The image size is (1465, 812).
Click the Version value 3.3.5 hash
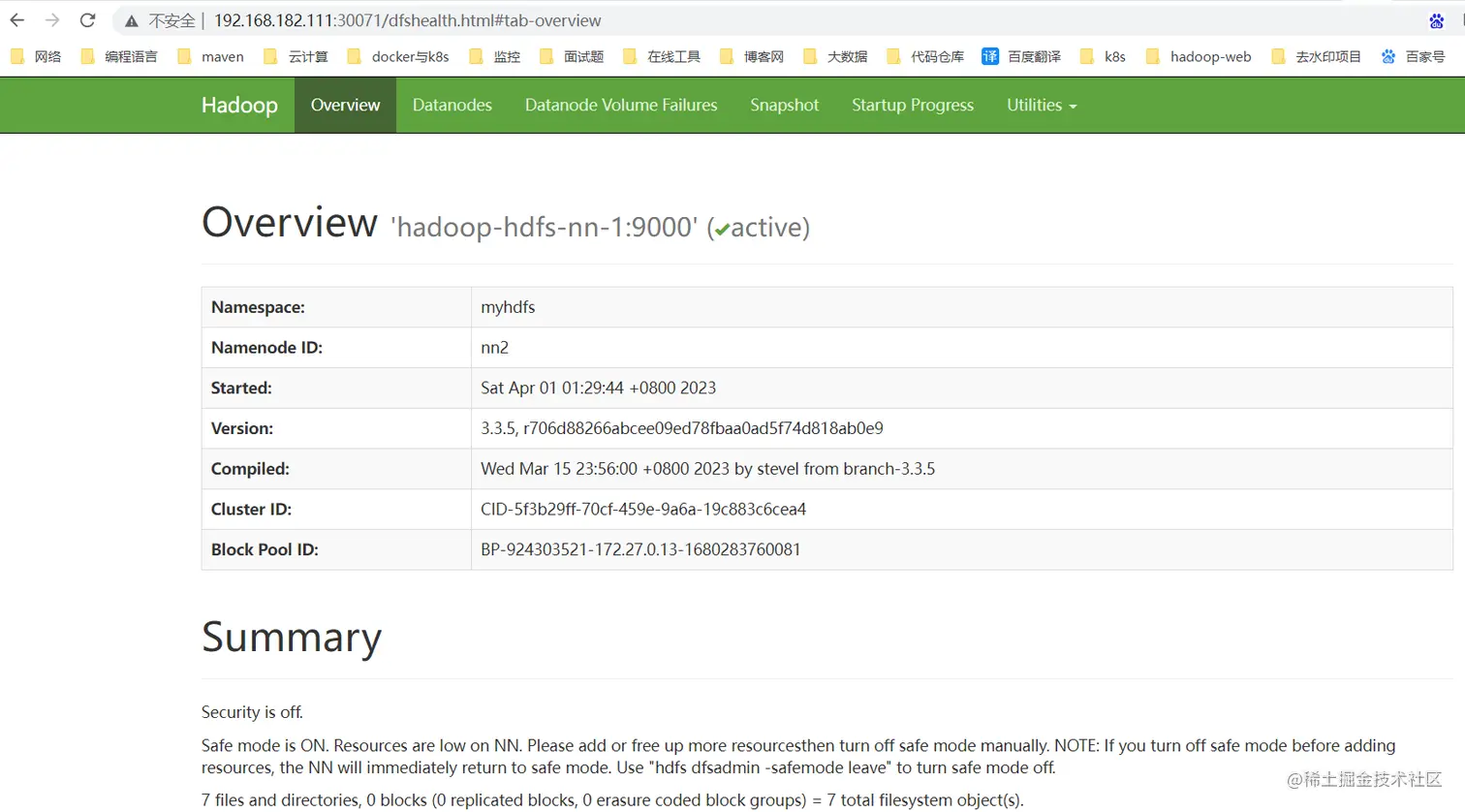(x=682, y=428)
